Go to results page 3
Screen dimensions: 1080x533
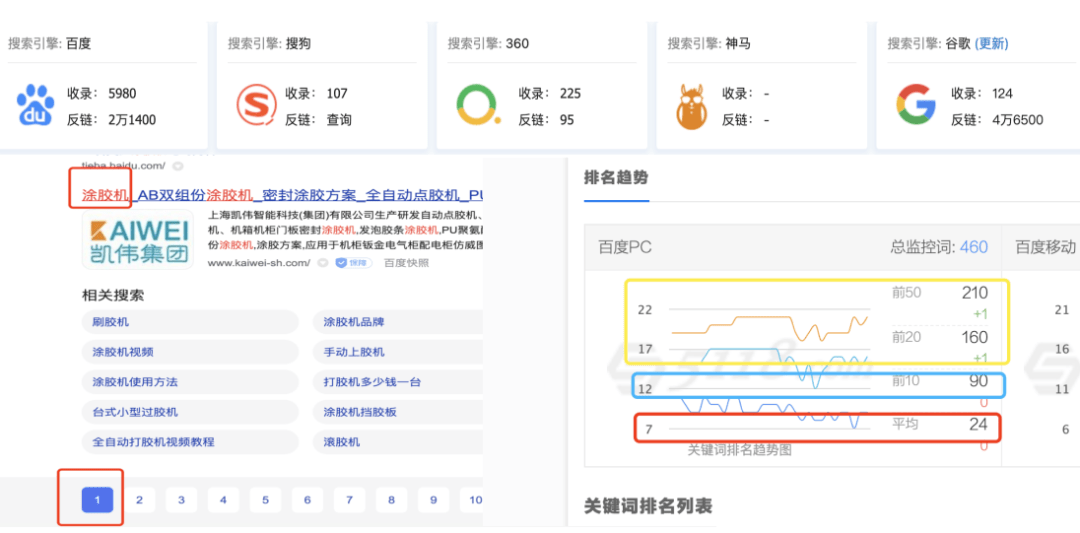tap(181, 500)
